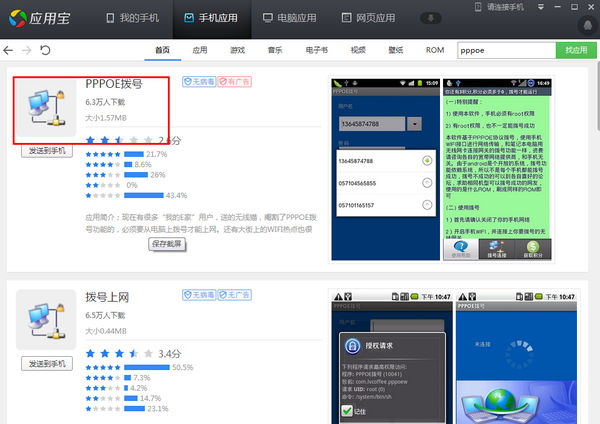This screenshot has width=600, height=424.
Task: Click the user avatar icon
Action: pos(587,25)
